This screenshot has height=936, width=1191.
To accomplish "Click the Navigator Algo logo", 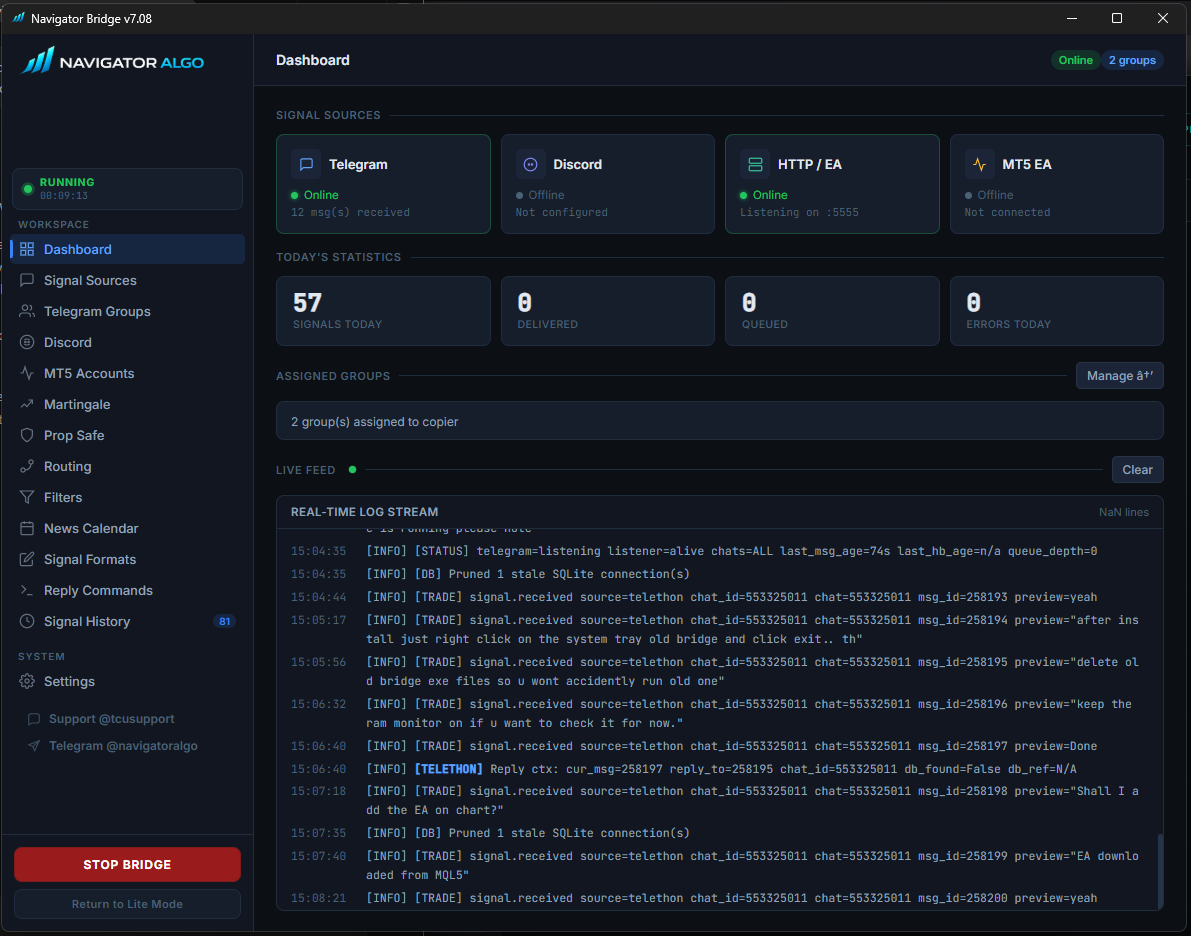I will pos(112,61).
